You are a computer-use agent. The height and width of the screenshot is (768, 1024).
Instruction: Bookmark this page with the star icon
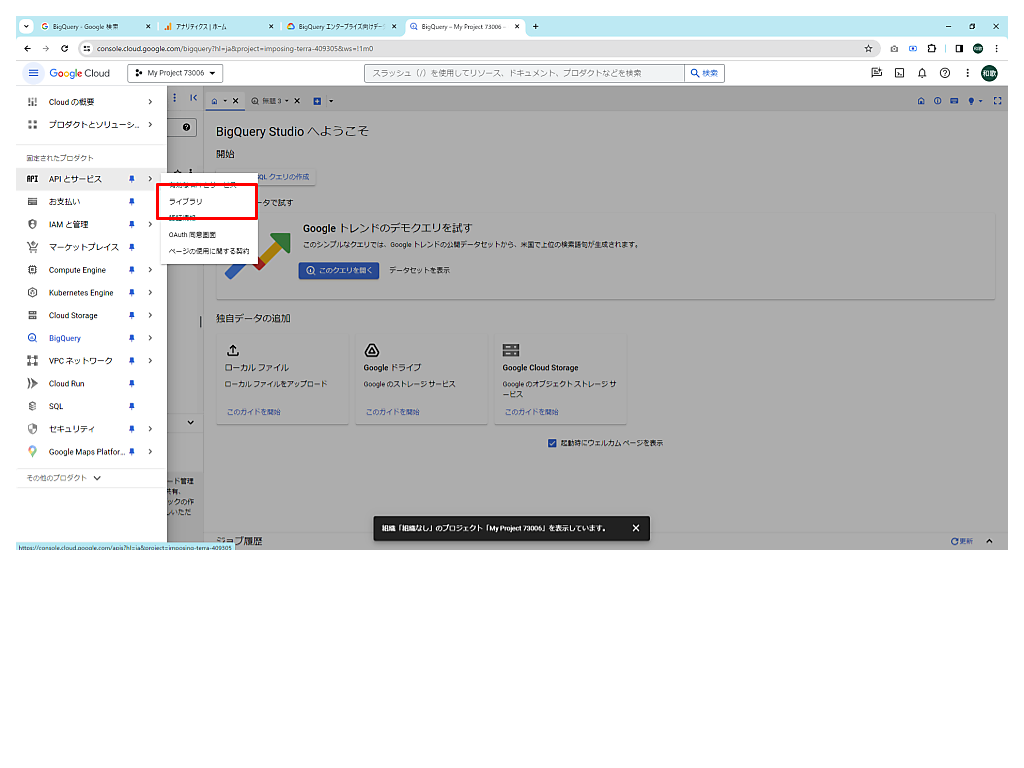coord(868,48)
